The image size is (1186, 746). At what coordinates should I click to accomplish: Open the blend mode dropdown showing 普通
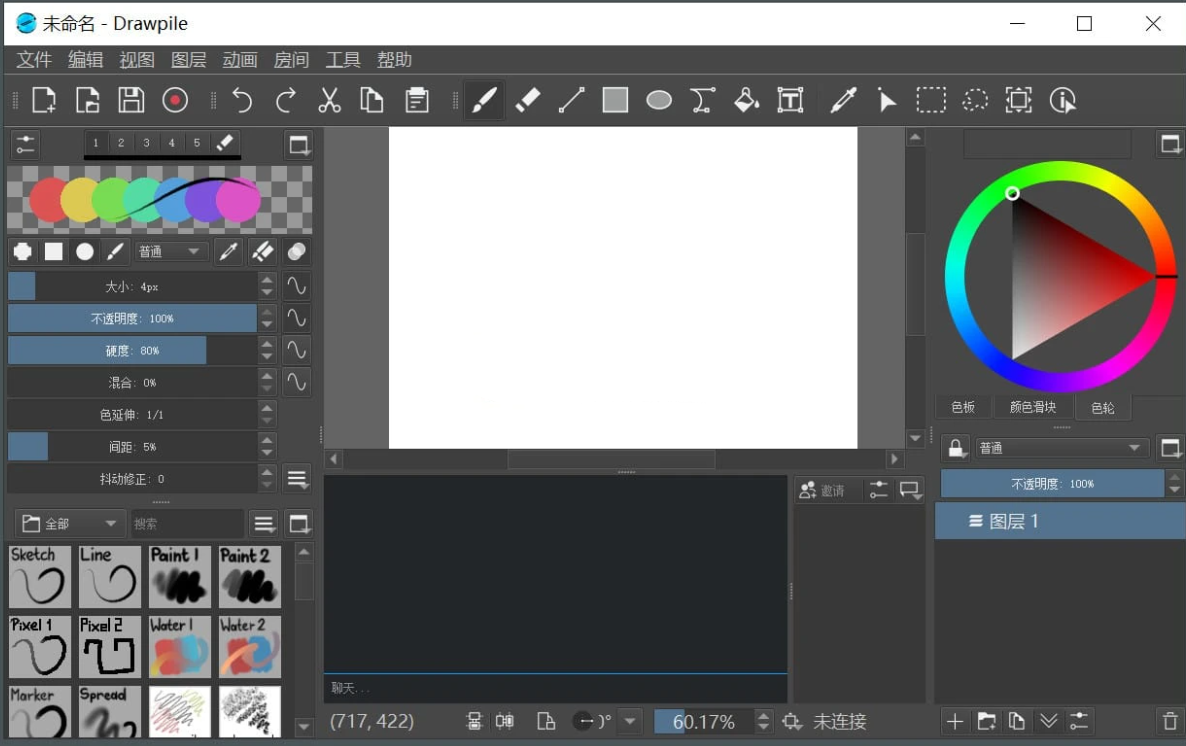coord(171,251)
